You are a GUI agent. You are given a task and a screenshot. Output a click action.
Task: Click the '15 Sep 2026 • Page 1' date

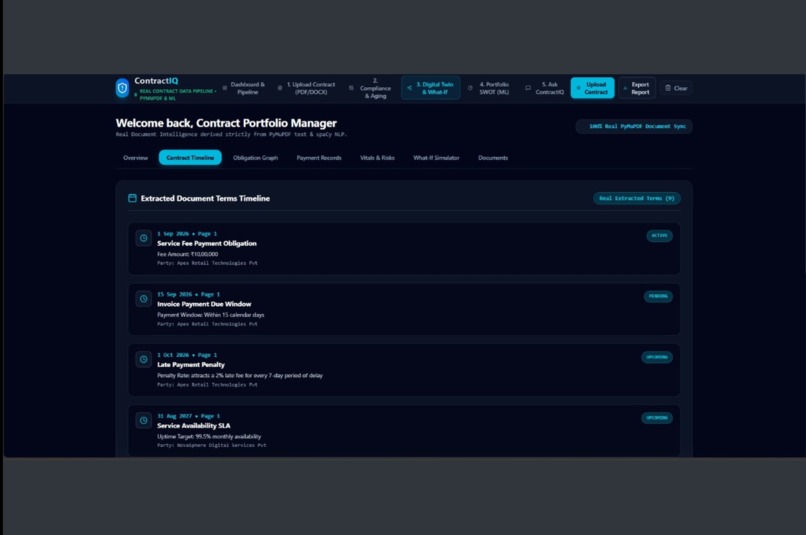[189, 294]
